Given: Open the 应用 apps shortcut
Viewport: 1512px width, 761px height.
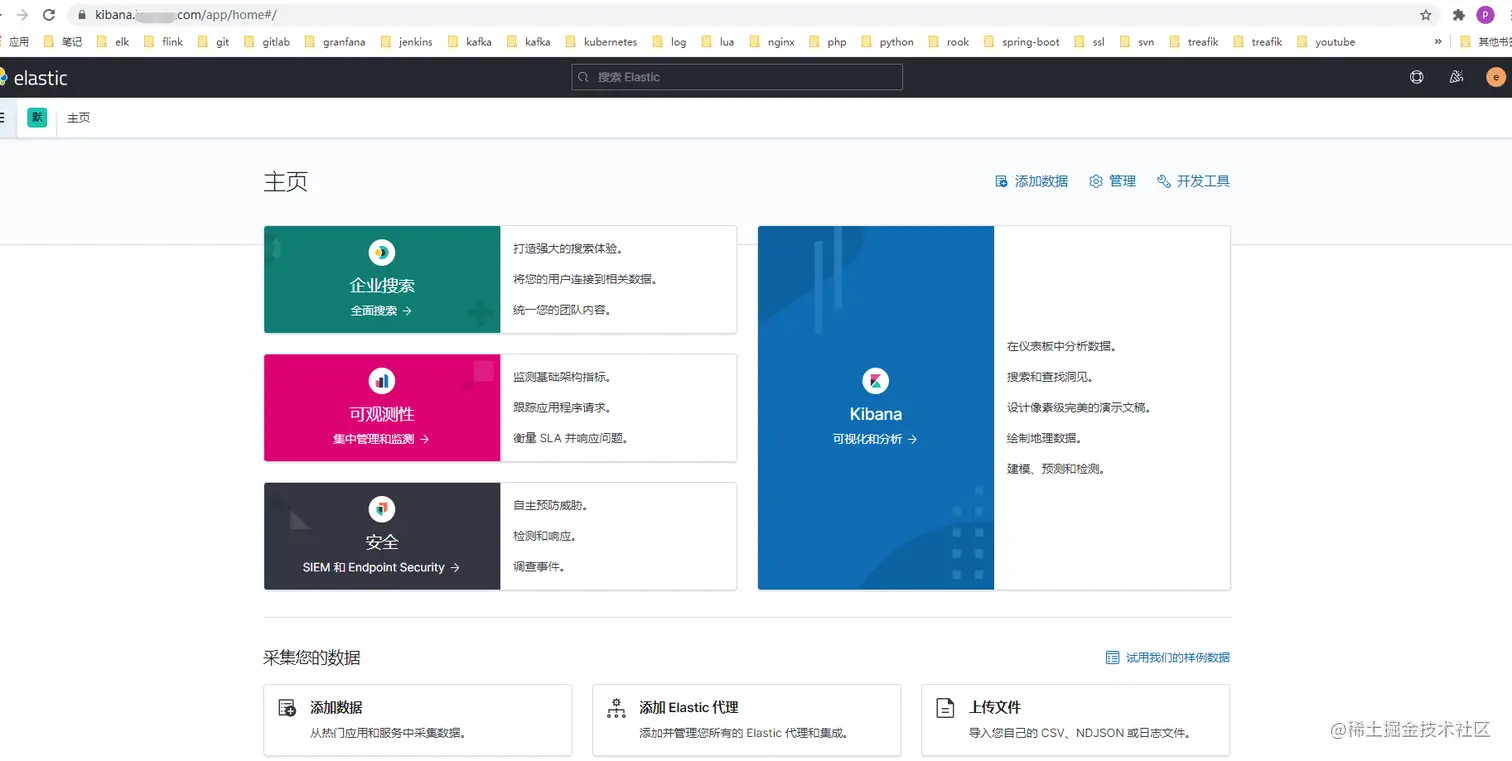Looking at the screenshot, I should (x=15, y=42).
